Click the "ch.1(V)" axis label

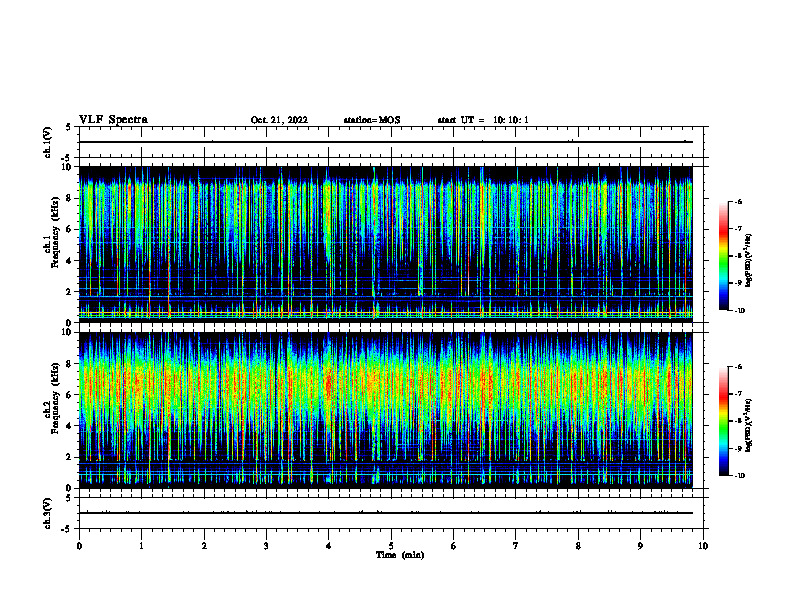point(48,142)
